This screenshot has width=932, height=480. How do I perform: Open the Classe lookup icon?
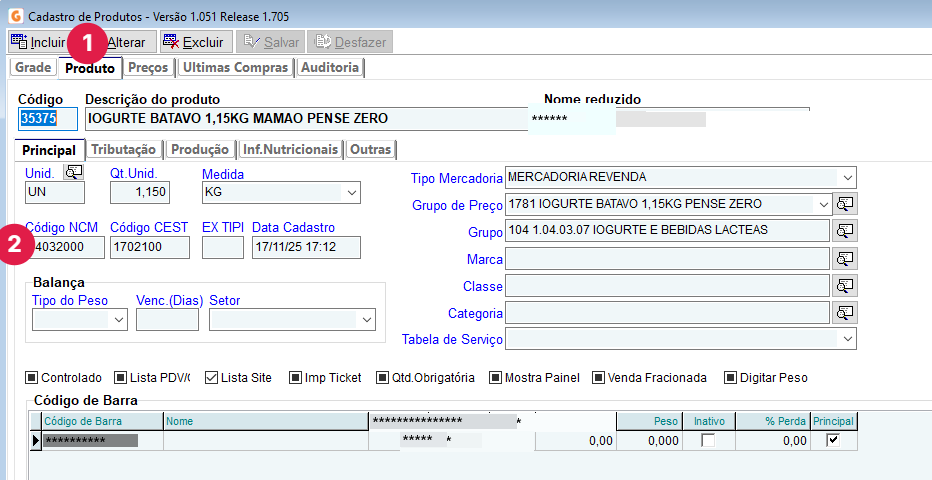coord(845,285)
